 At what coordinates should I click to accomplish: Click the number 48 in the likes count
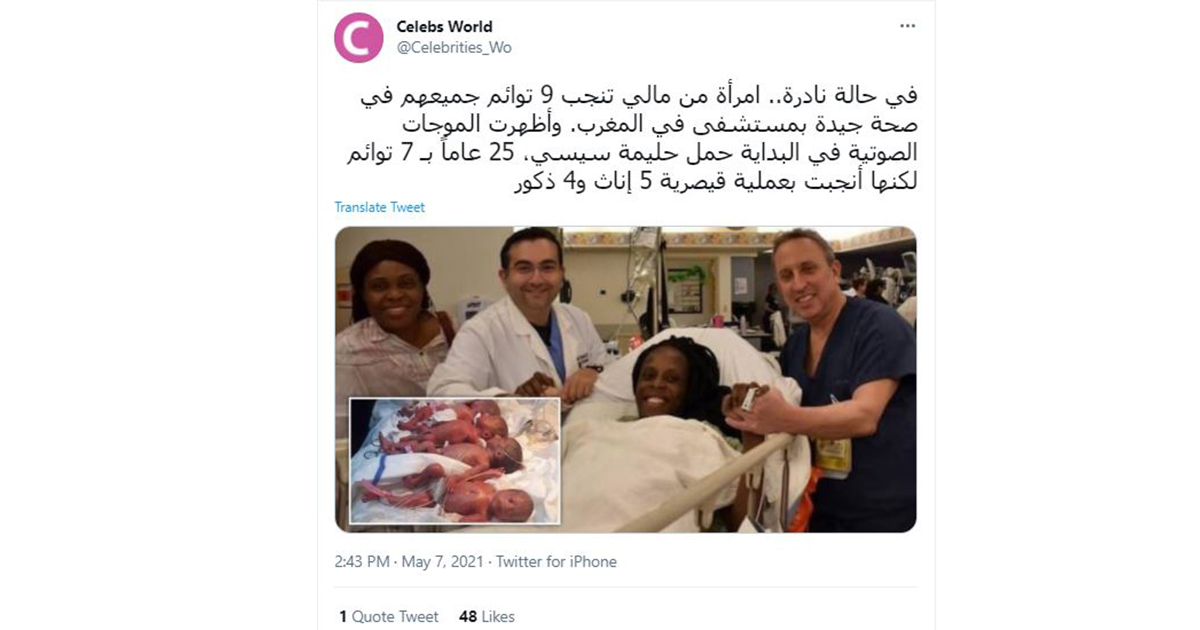467,617
